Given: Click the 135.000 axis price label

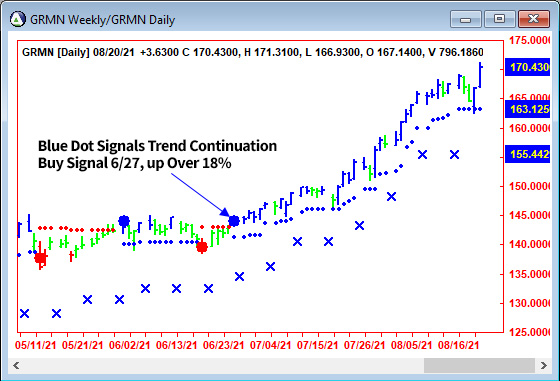Looking at the screenshot, I should (x=529, y=274).
